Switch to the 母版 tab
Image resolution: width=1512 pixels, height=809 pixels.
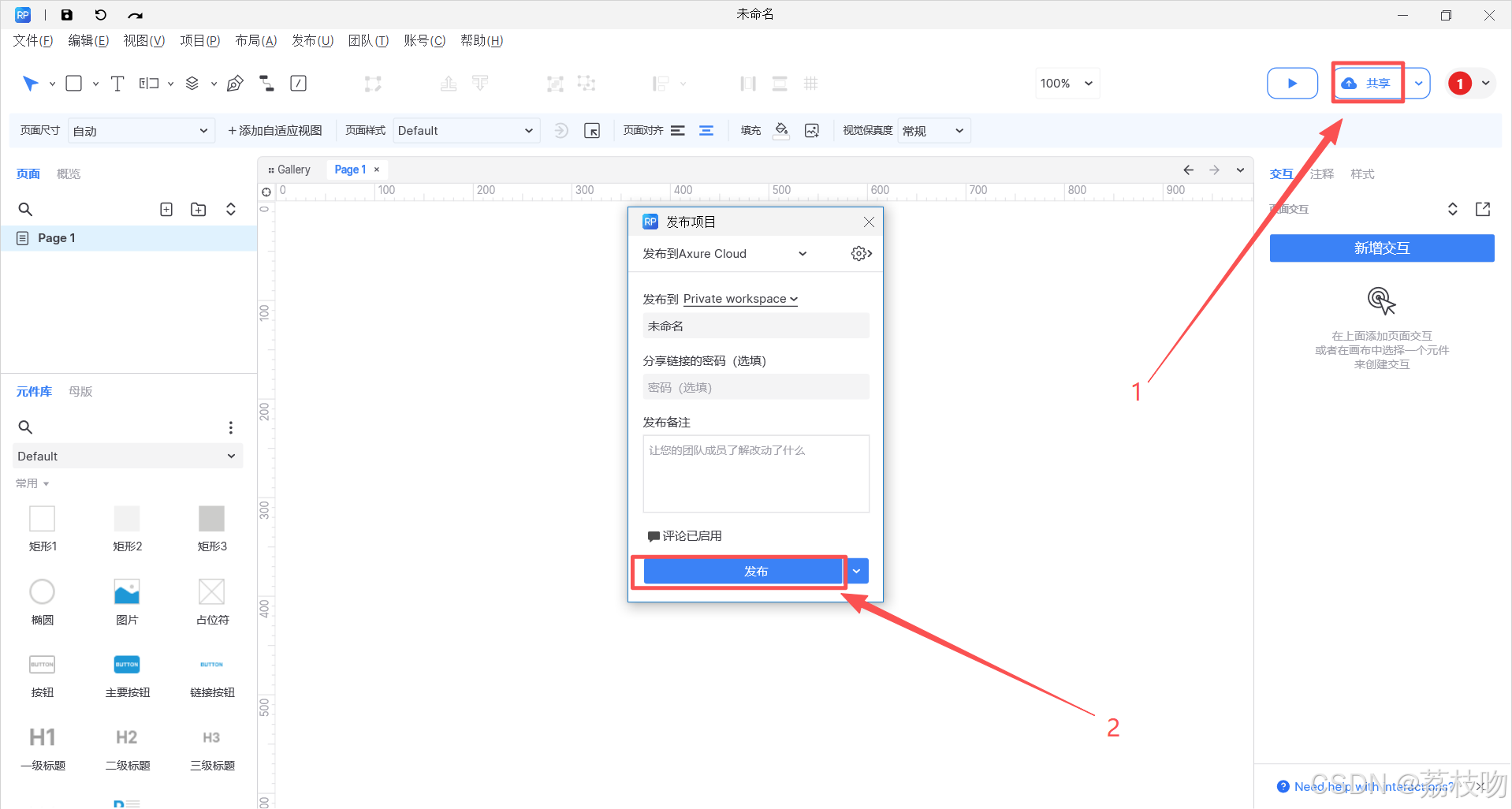coord(80,392)
